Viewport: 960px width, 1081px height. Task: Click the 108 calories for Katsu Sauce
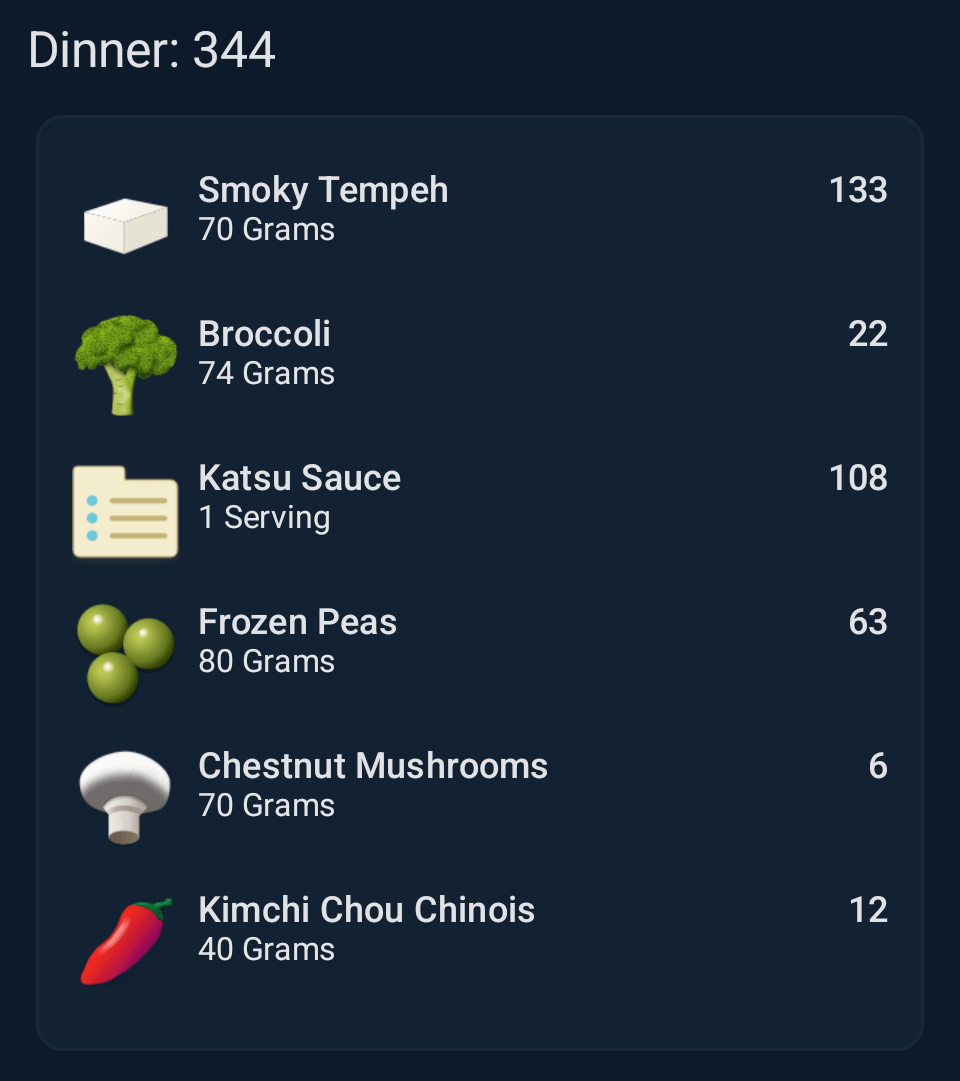[858, 478]
